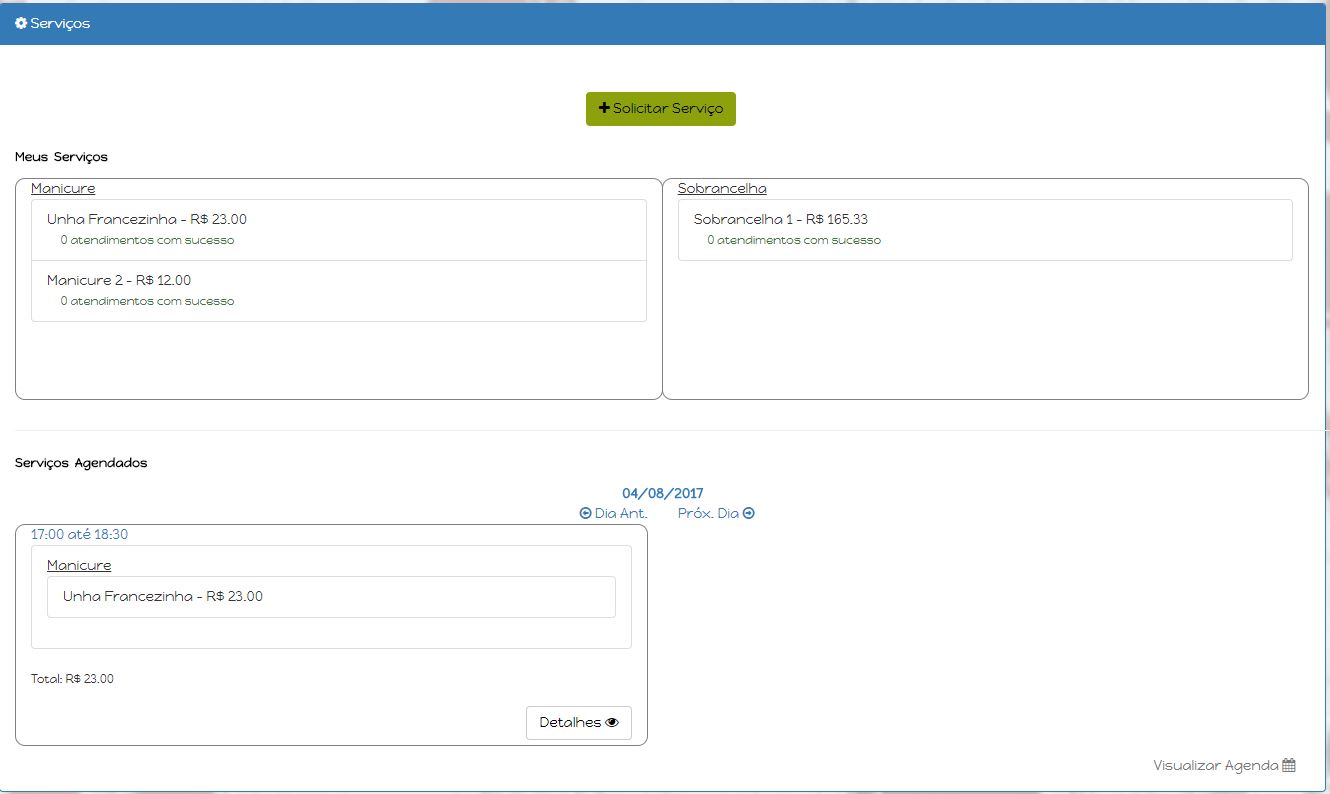The image size is (1330, 794).
Task: Open the Visualizar Agenda link
Action: click(x=1215, y=765)
